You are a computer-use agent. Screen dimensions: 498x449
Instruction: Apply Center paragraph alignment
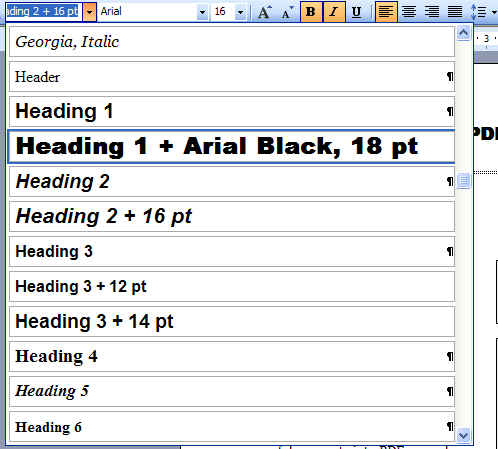point(409,12)
